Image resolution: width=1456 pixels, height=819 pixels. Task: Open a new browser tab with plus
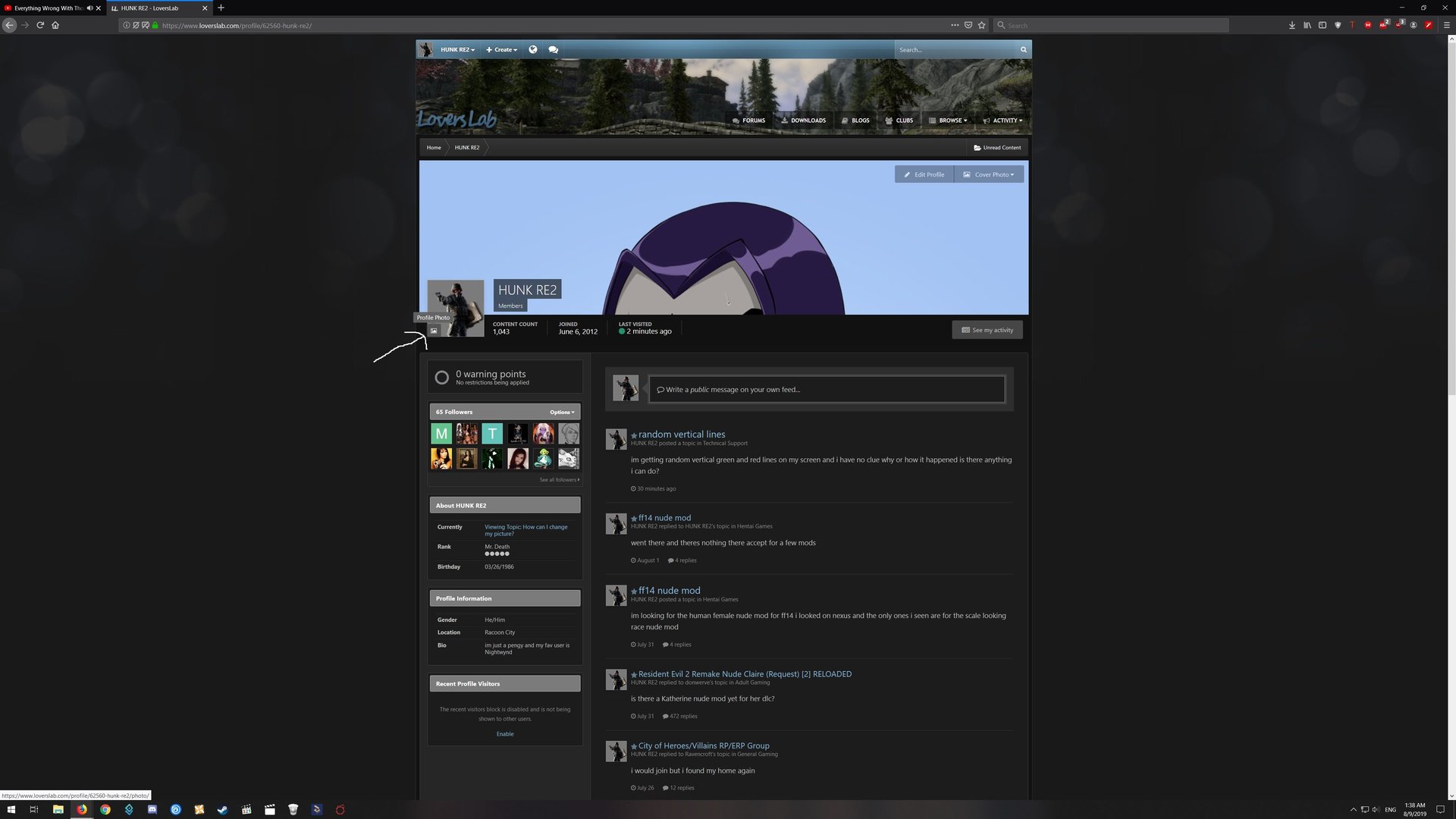pyautogui.click(x=221, y=8)
